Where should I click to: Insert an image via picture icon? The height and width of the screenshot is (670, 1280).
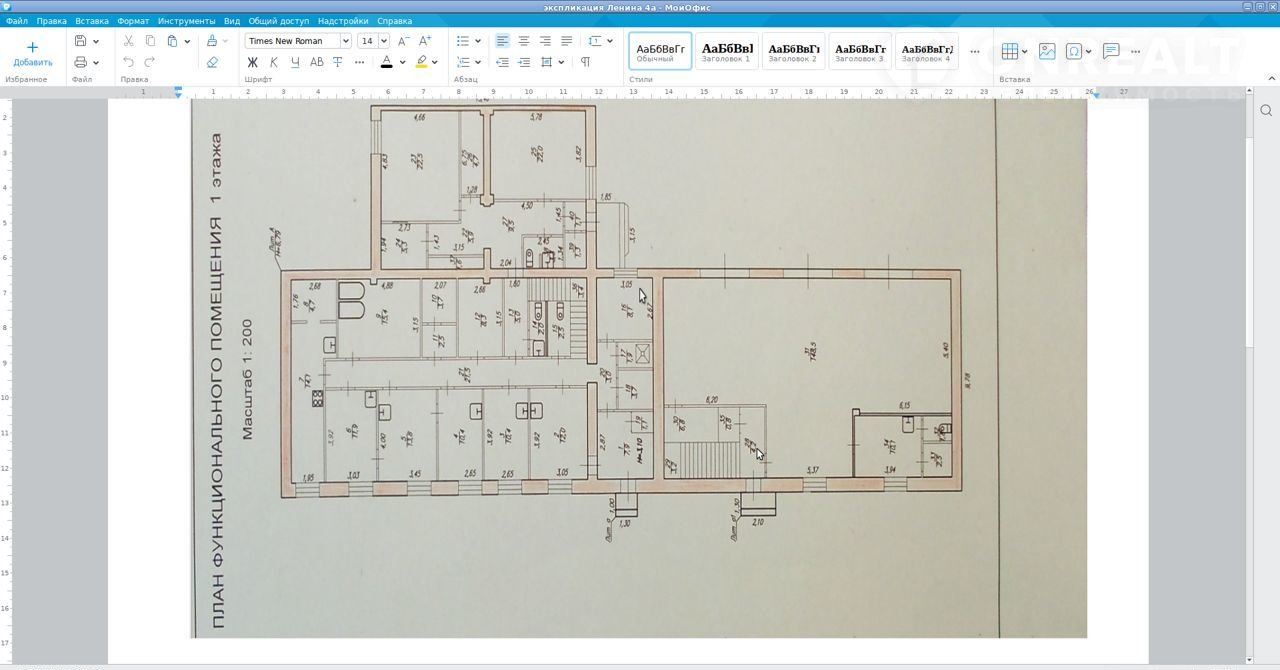pos(1047,51)
